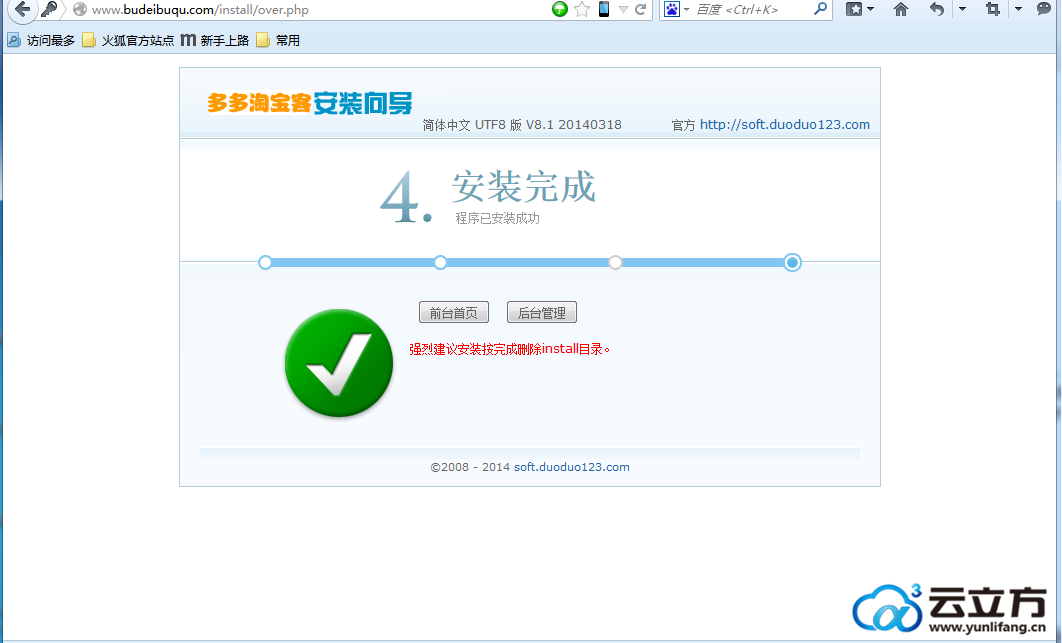Go to the home page icon
Screen dimensions: 1062x643
[x=901, y=9]
